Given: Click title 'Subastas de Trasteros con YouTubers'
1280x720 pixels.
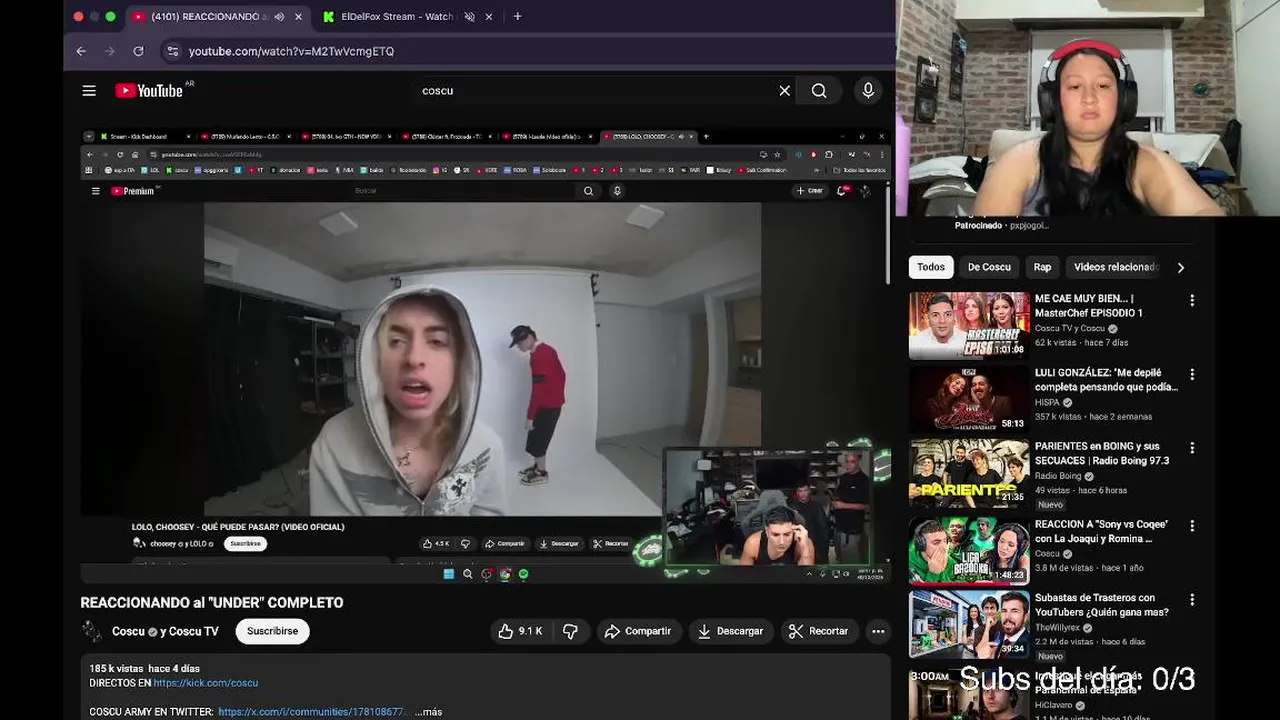Looking at the screenshot, I should [1102, 605].
